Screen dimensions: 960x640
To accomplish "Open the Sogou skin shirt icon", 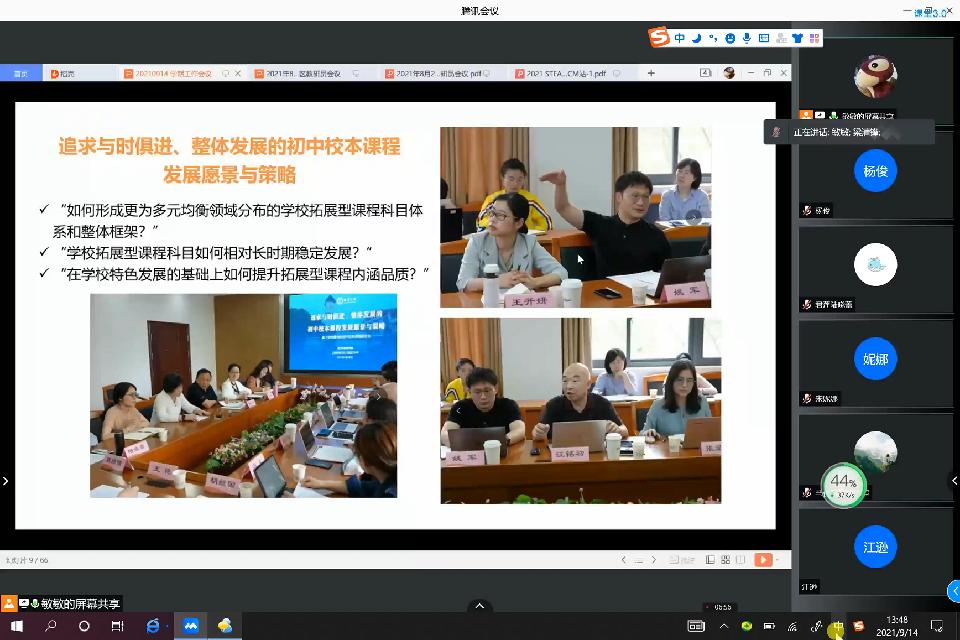I will (x=797, y=38).
